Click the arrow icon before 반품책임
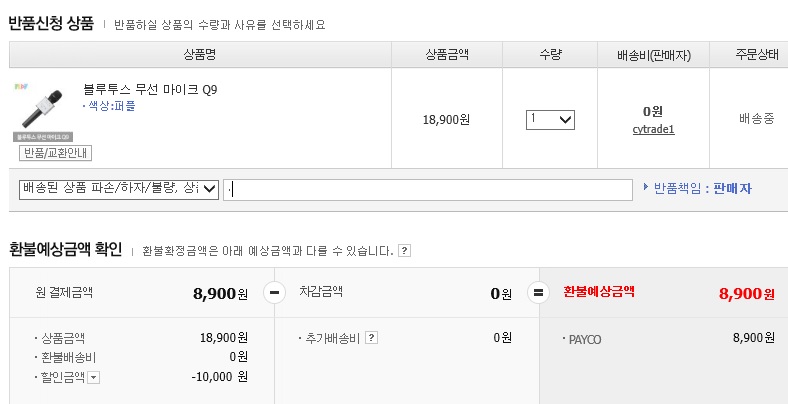Viewport: 788px width, 404px height. [x=645, y=188]
